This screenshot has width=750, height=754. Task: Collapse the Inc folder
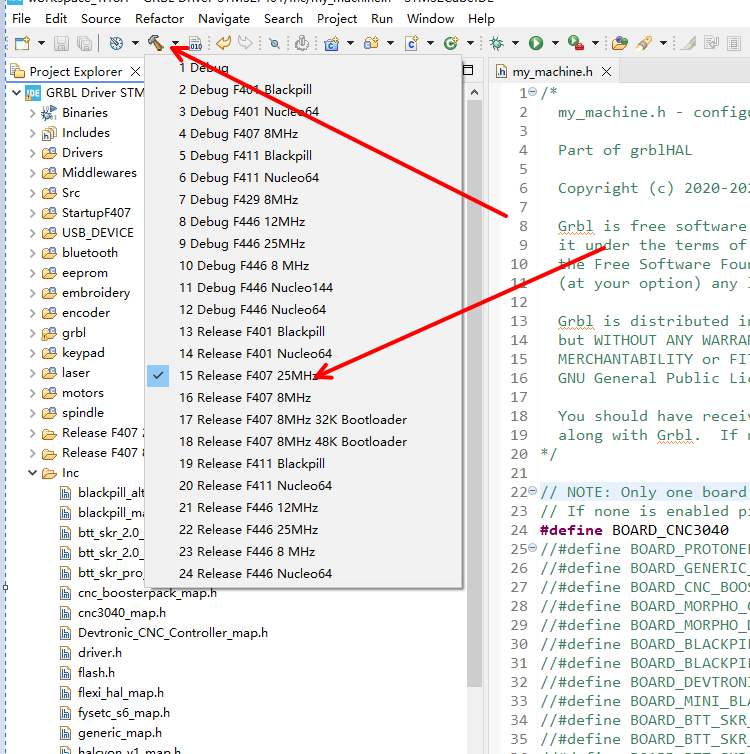[x=33, y=473]
